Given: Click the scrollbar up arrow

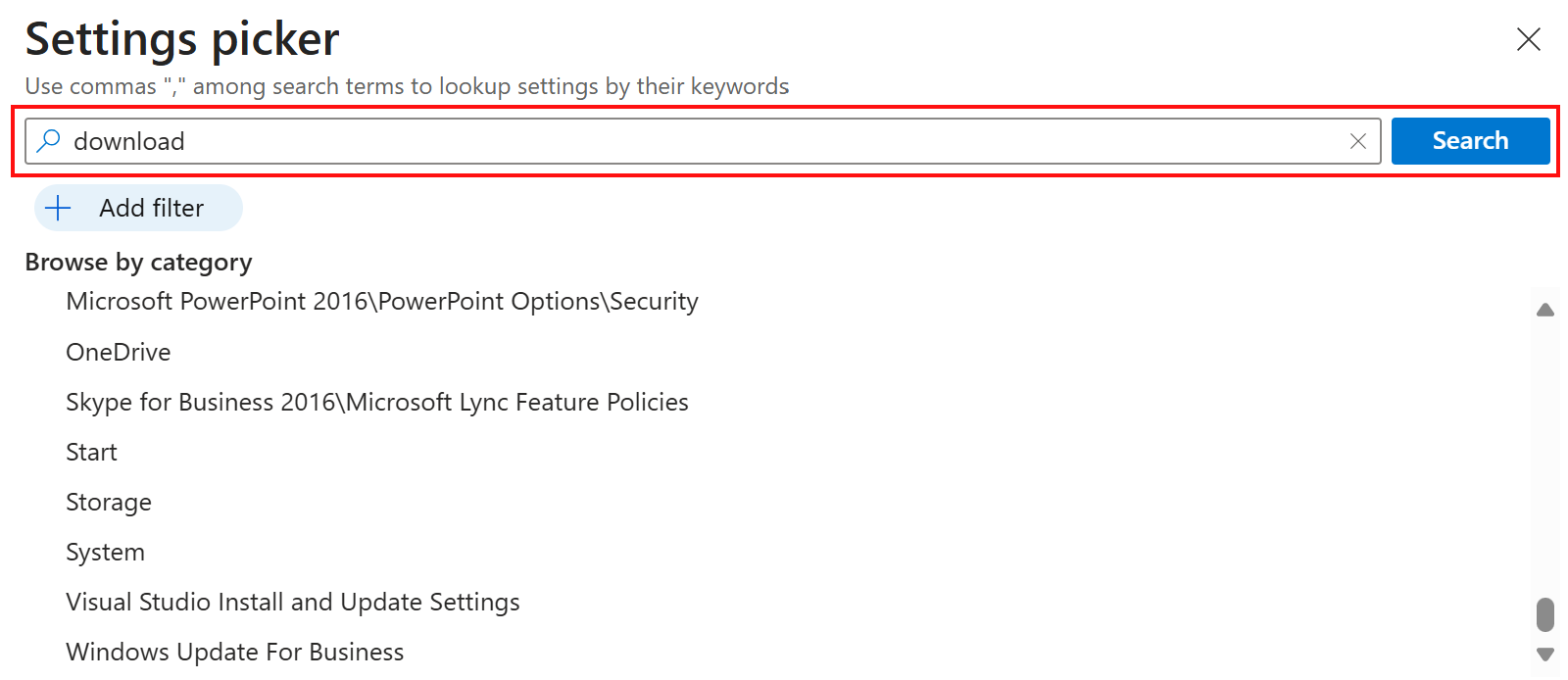Looking at the screenshot, I should 1545,310.
